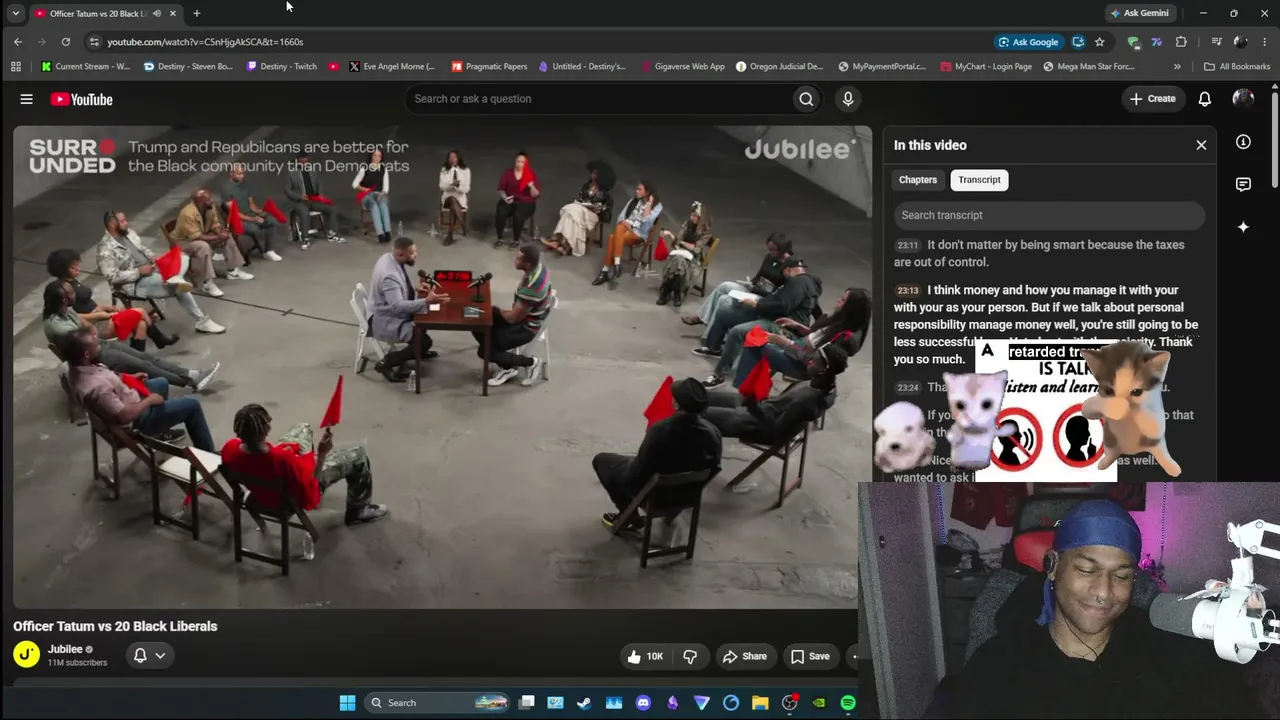The width and height of the screenshot is (1280, 720).
Task: Select the Transcript tab
Action: 979,180
